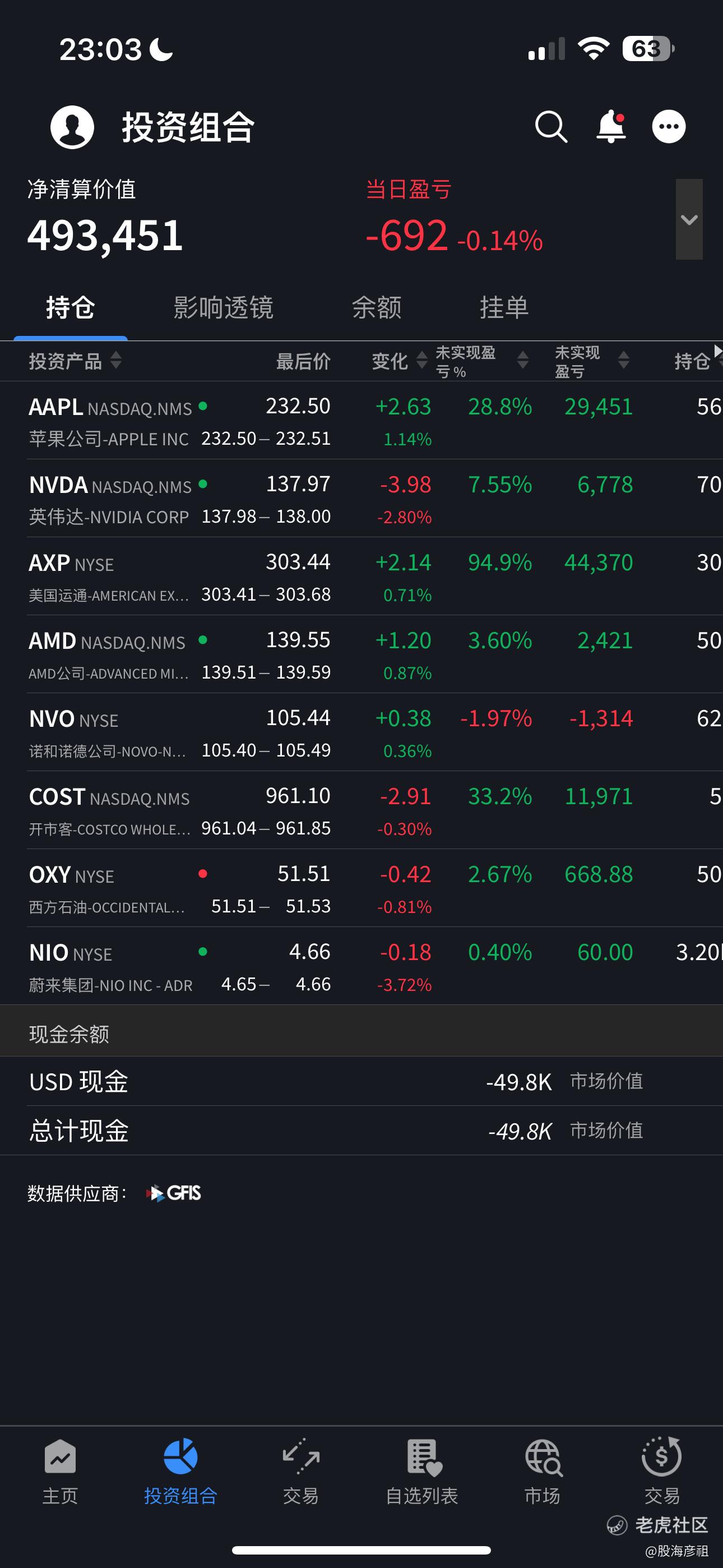This screenshot has height=1568, width=723.
Task: Expand the account summary chevron
Action: [689, 220]
